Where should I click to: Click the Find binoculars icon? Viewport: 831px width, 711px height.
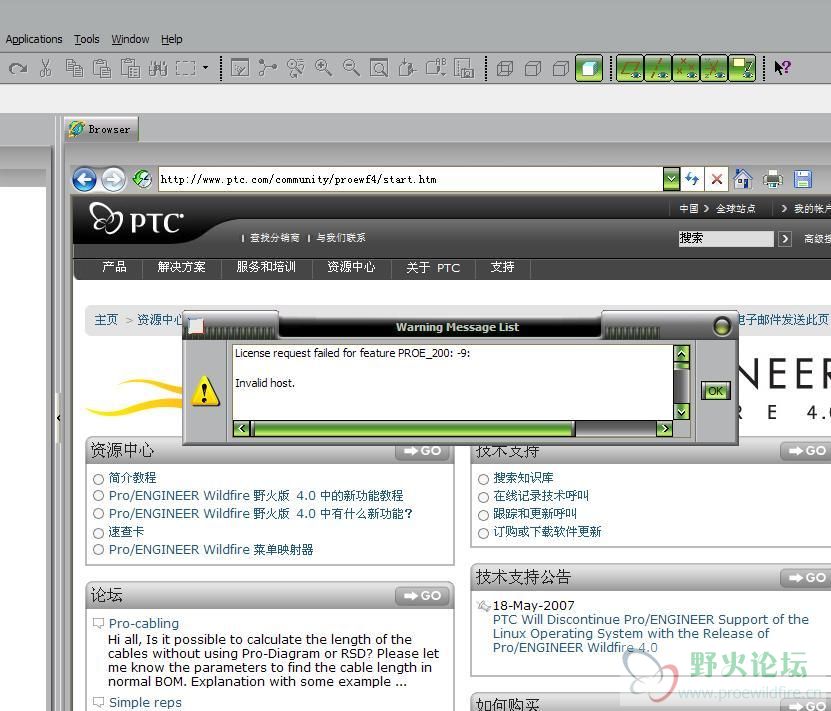coord(158,68)
